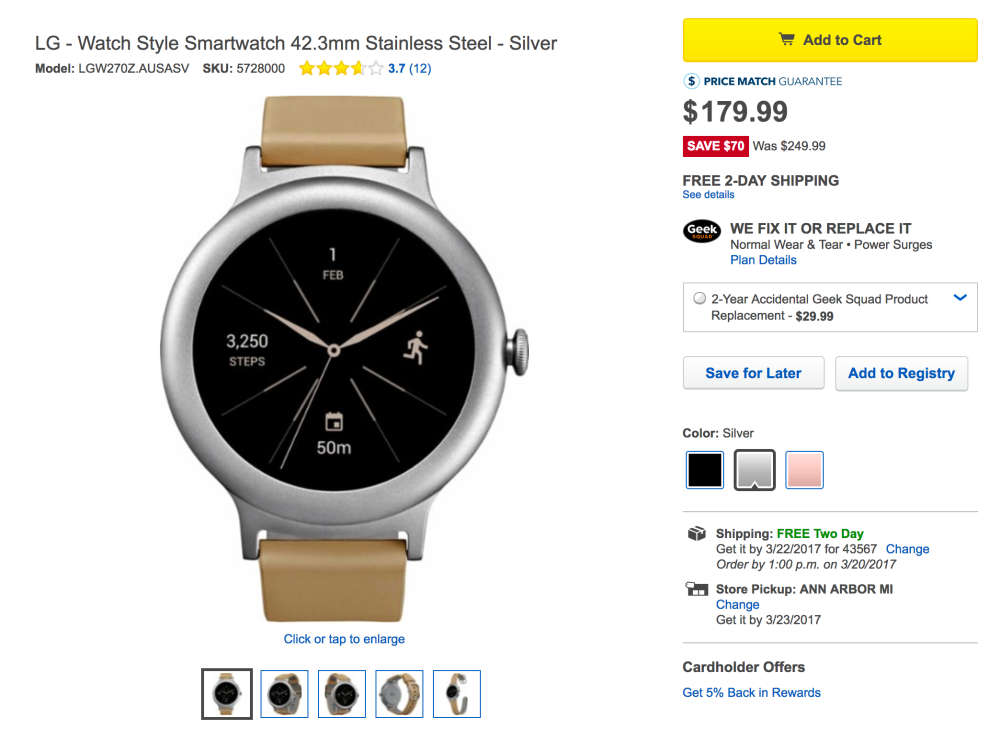Image resolution: width=1000 pixels, height=740 pixels.
Task: Click the Price Match Guarantee dollar icon
Action: [x=691, y=81]
